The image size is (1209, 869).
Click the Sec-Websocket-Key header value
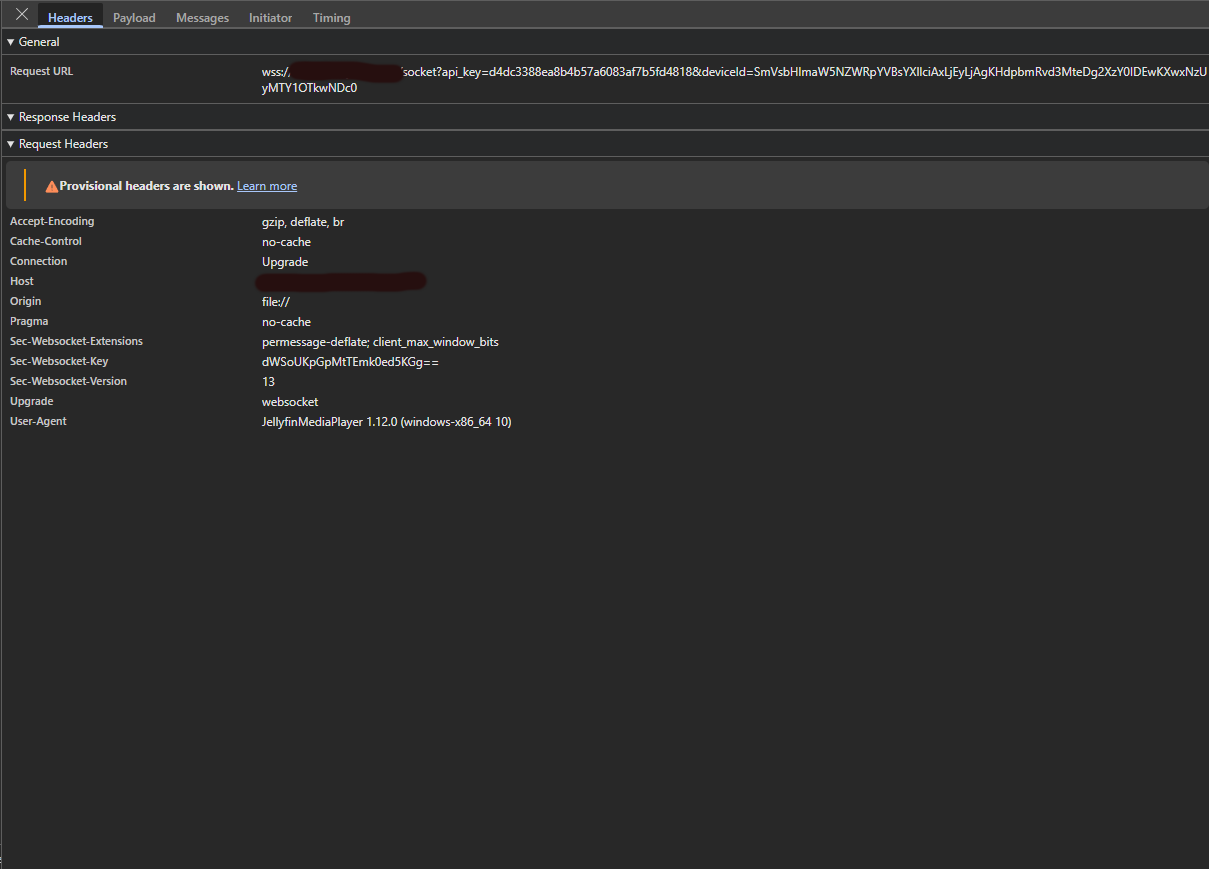coord(350,362)
